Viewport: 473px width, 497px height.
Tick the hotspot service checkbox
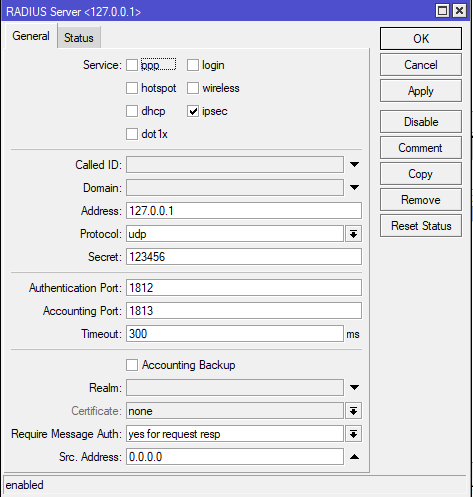(132, 88)
